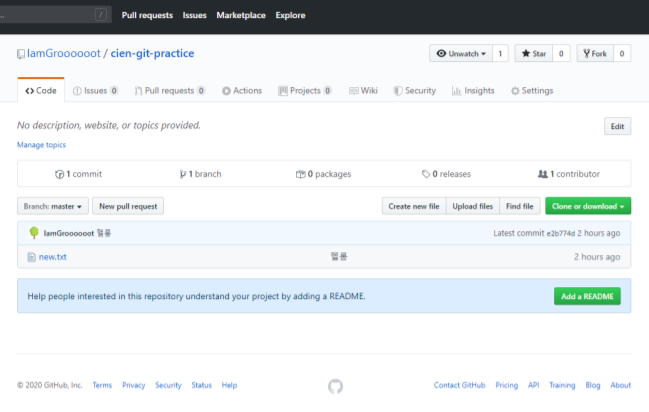Click the search slash shortcut icon
649x412 pixels.
101,15
